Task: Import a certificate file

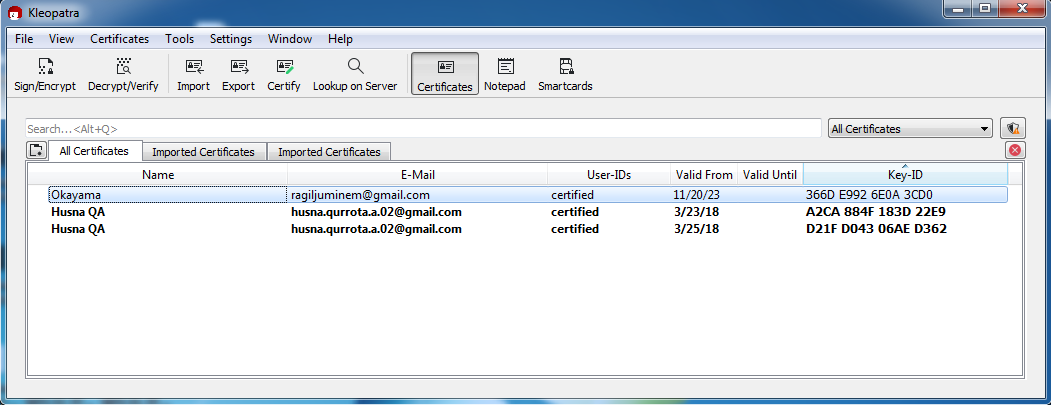Action: coord(194,74)
